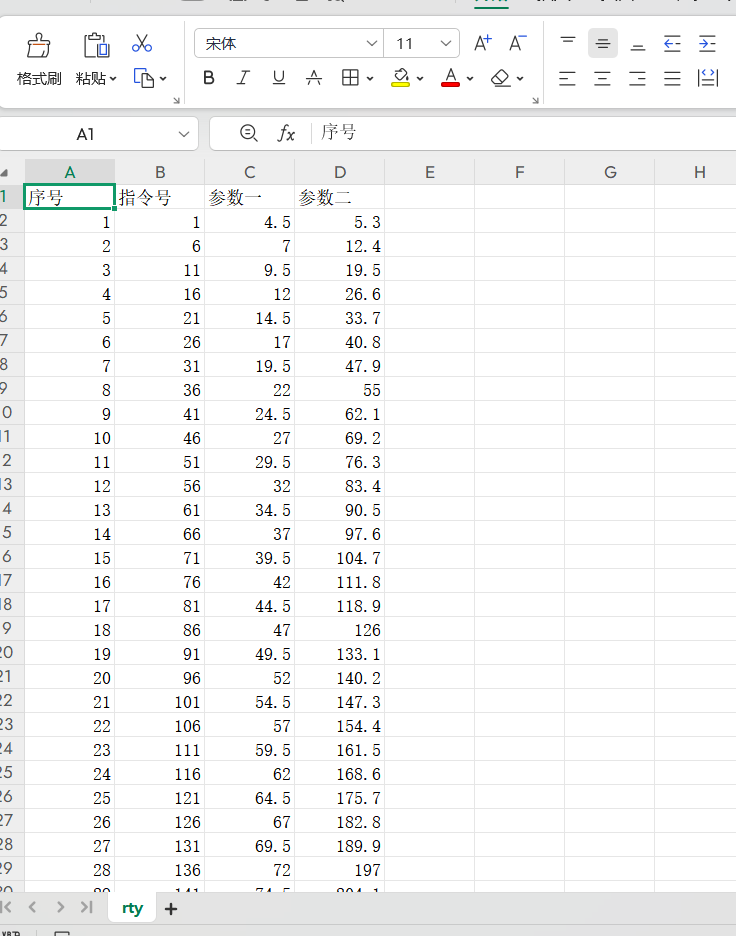Toggle underline formatting
Viewport: 736px width, 936px height.
click(x=279, y=78)
